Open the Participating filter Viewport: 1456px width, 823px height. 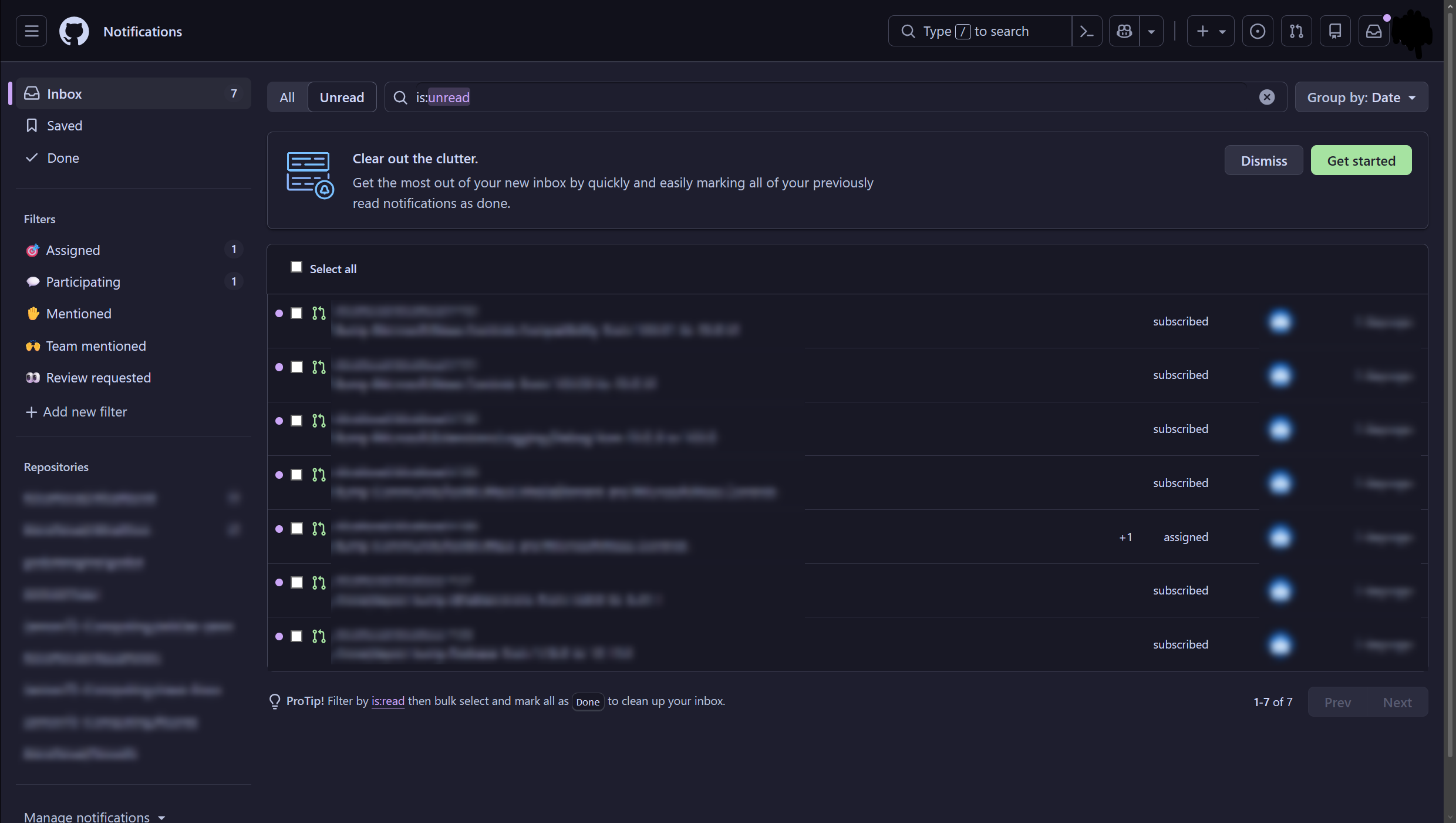[134, 282]
